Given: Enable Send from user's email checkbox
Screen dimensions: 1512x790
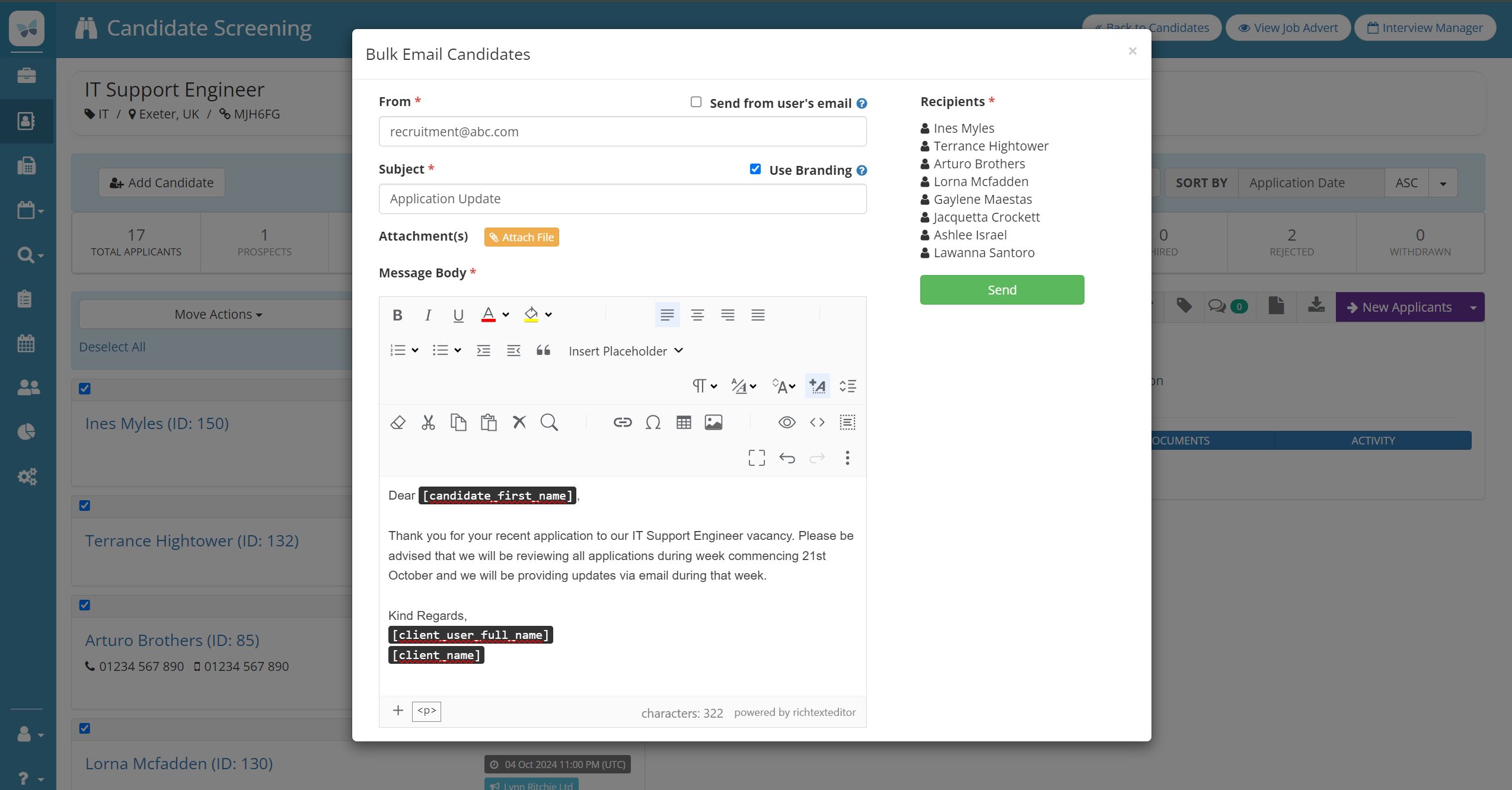Looking at the screenshot, I should [x=696, y=102].
